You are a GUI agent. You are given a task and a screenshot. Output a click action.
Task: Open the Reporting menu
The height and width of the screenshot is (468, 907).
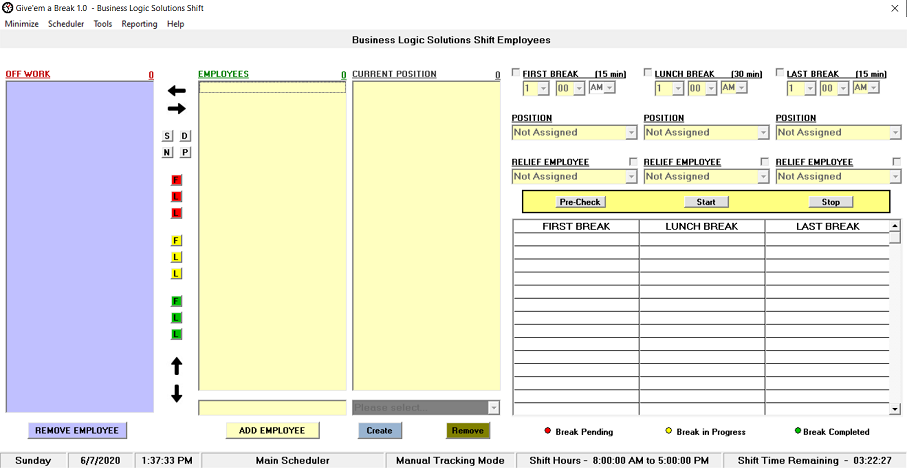(139, 24)
